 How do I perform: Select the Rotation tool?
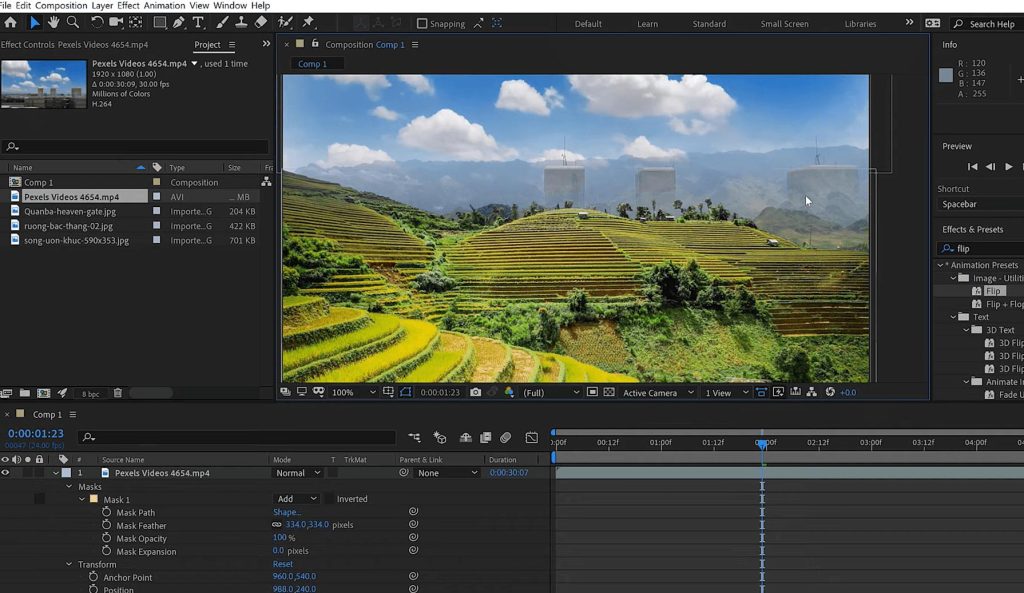click(x=97, y=22)
